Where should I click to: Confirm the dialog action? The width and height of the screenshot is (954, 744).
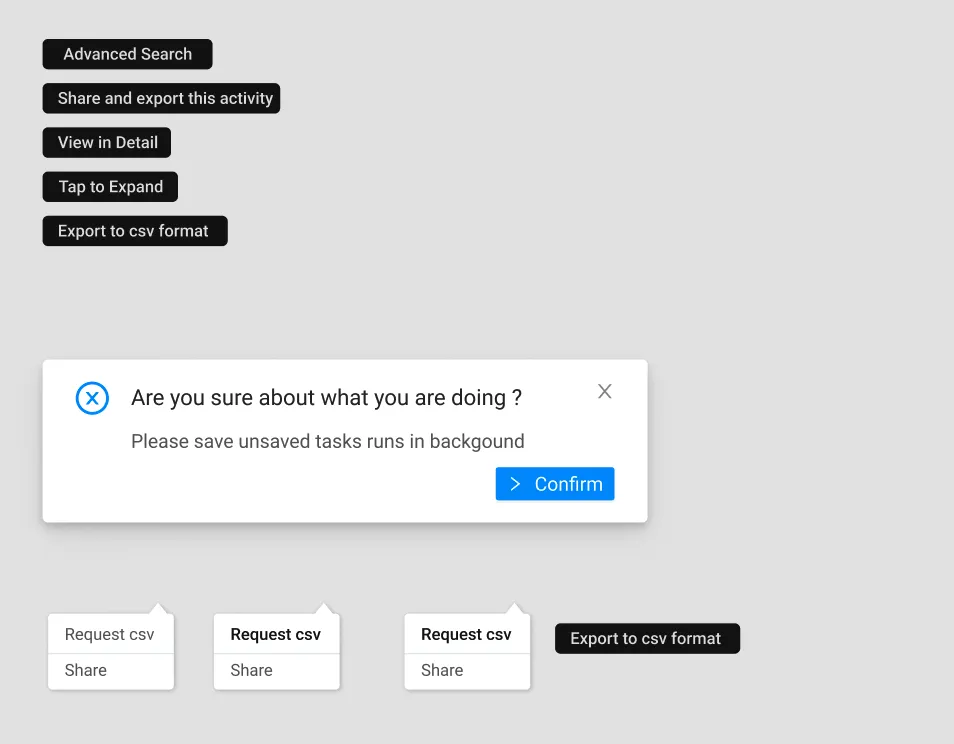tap(555, 484)
